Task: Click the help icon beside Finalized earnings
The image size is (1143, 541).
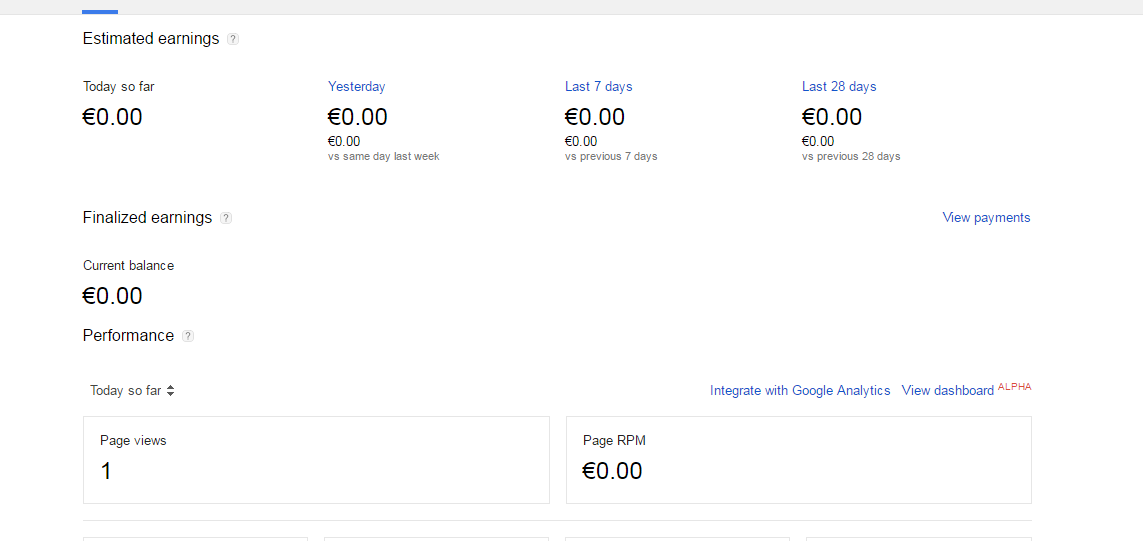Action: click(226, 218)
